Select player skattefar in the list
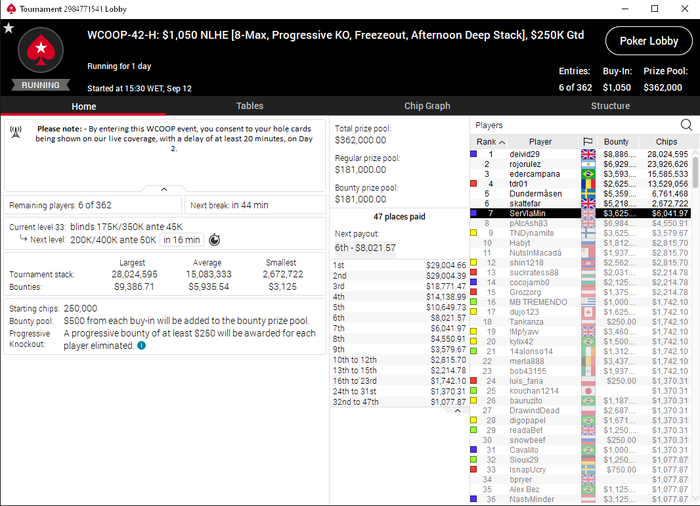 [580, 203]
